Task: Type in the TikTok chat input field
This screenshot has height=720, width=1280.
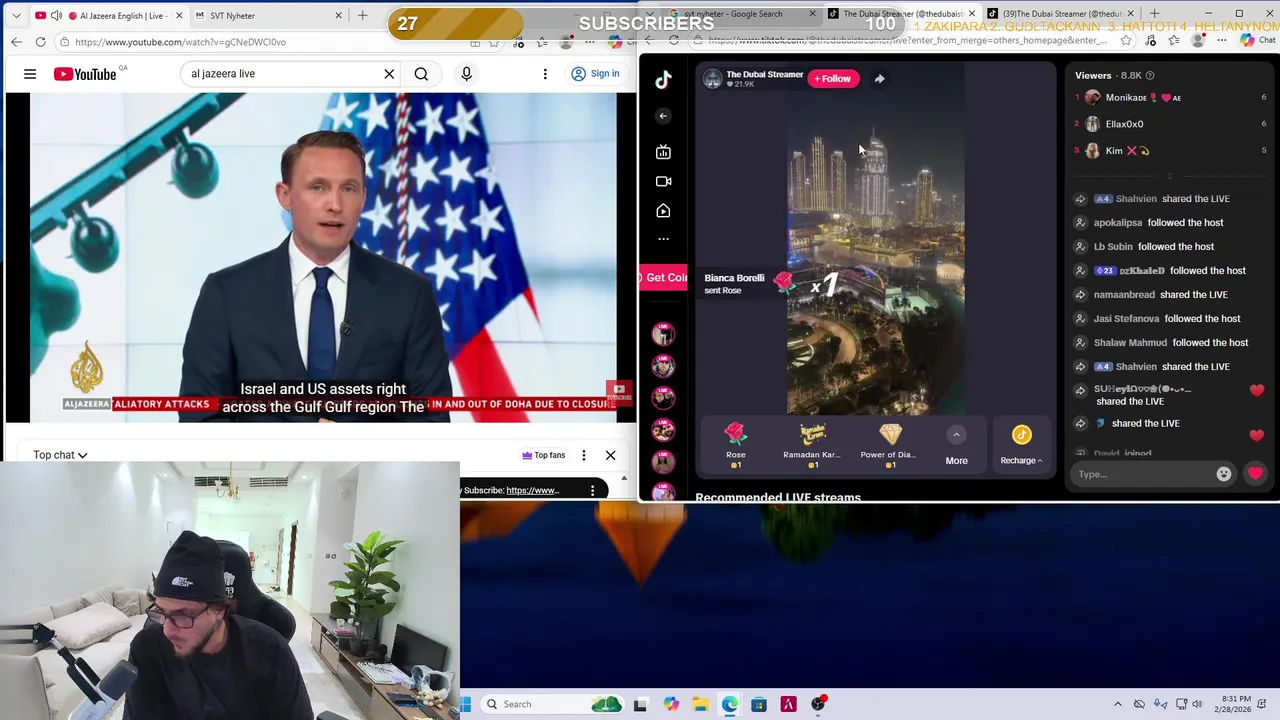Action: pyautogui.click(x=1142, y=474)
